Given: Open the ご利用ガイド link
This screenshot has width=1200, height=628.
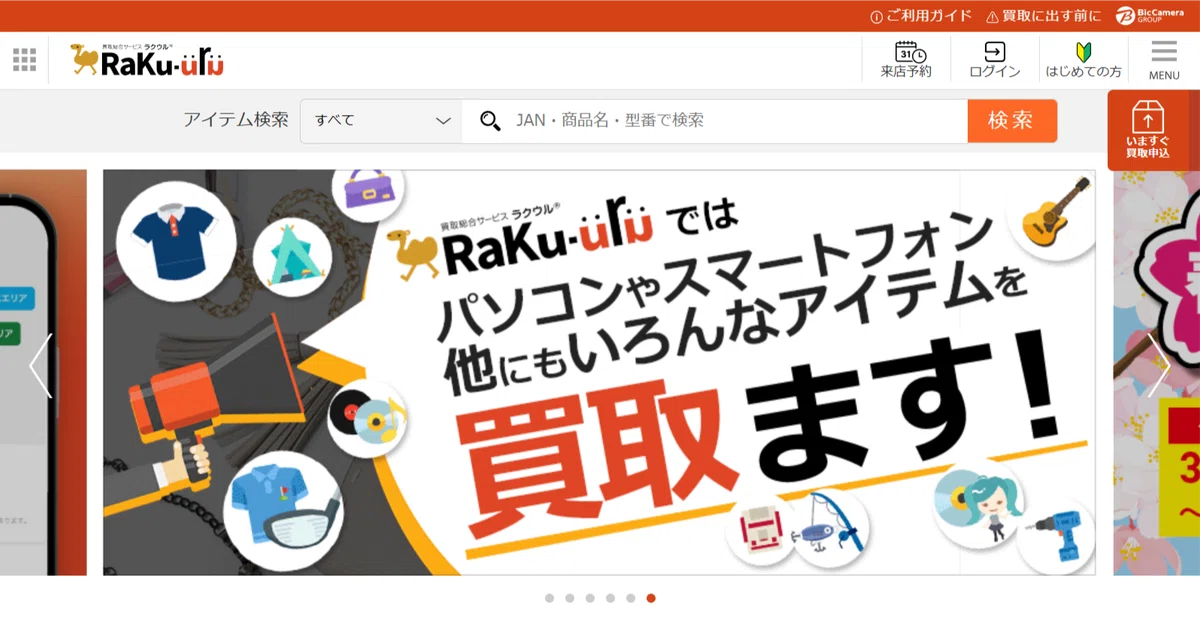Looking at the screenshot, I should (x=921, y=15).
